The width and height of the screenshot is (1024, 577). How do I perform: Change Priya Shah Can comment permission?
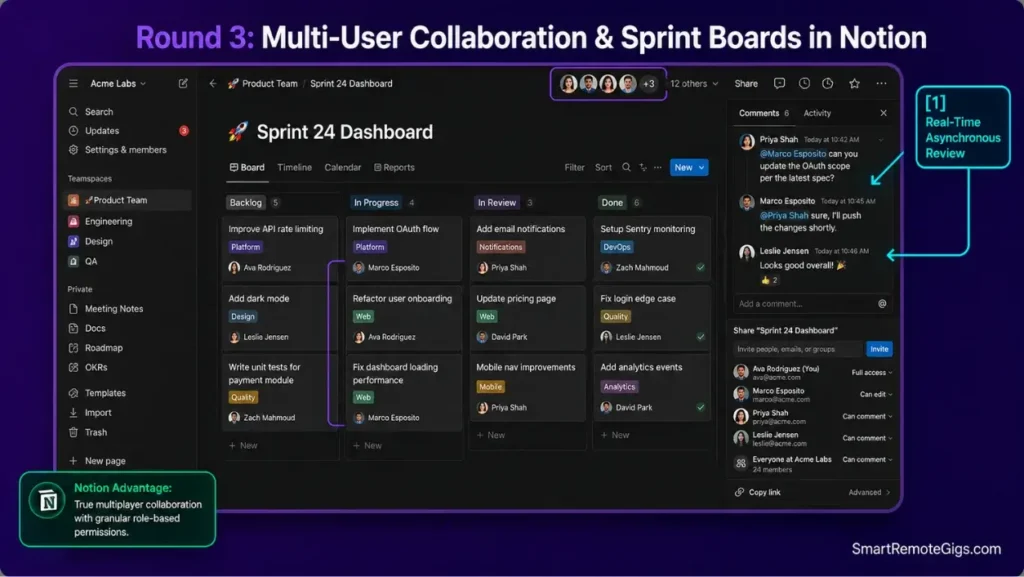(867, 416)
